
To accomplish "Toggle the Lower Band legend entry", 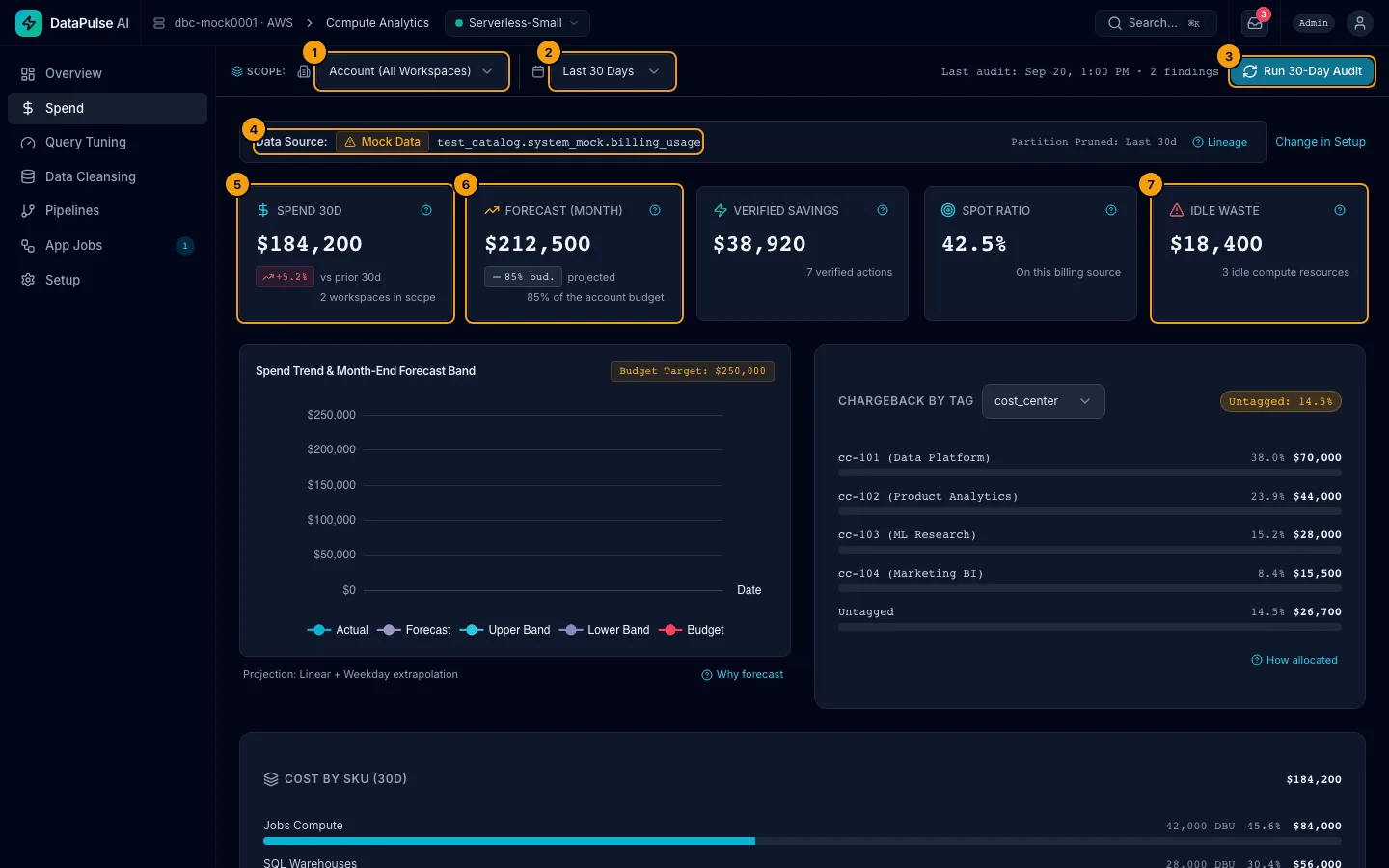I will (604, 630).
